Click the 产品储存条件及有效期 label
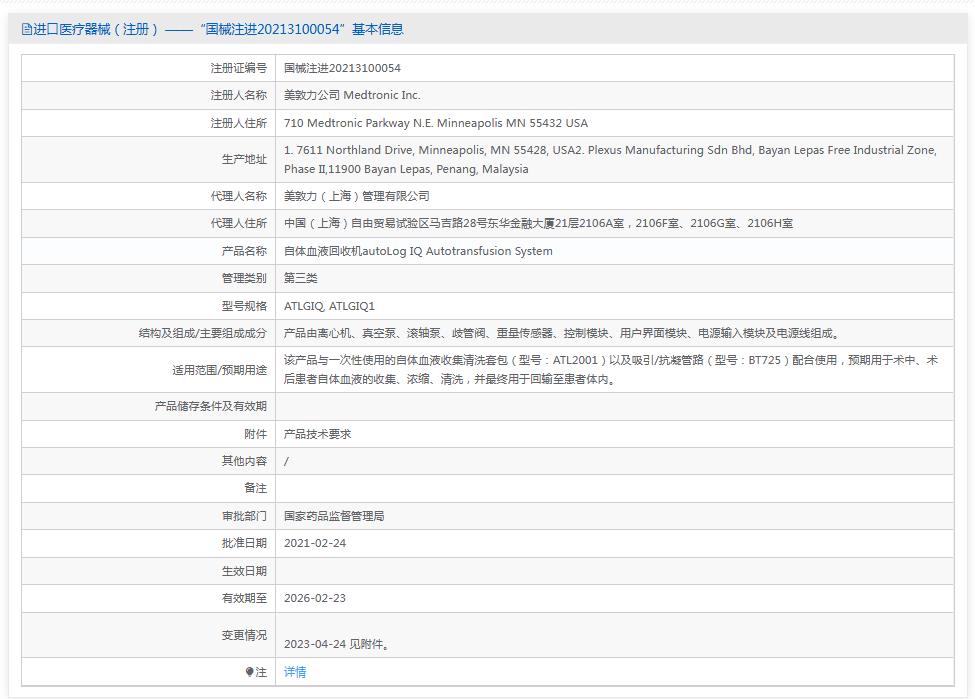 click(x=211, y=406)
